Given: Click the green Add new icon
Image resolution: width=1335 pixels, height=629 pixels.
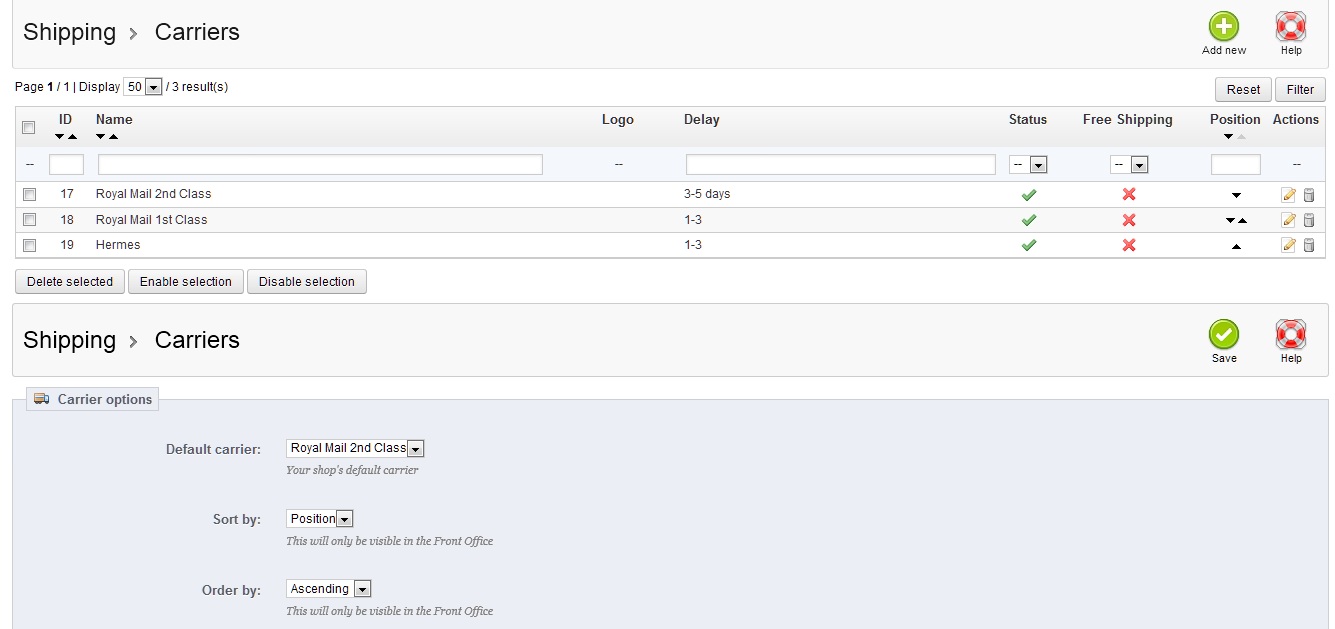Looking at the screenshot, I should pyautogui.click(x=1224, y=27).
